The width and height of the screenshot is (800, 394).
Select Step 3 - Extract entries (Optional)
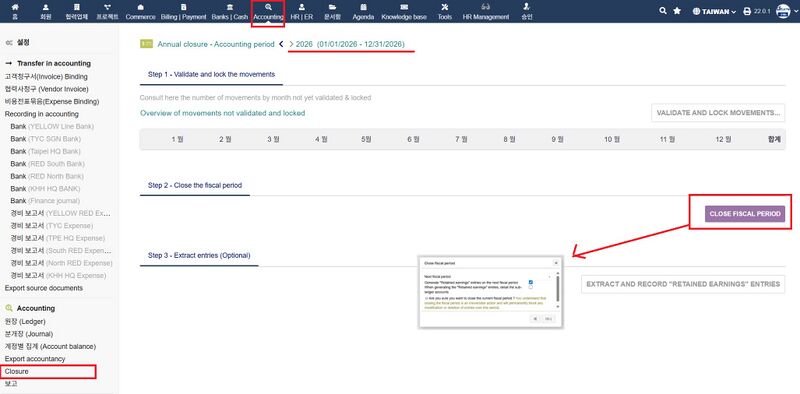(x=199, y=255)
